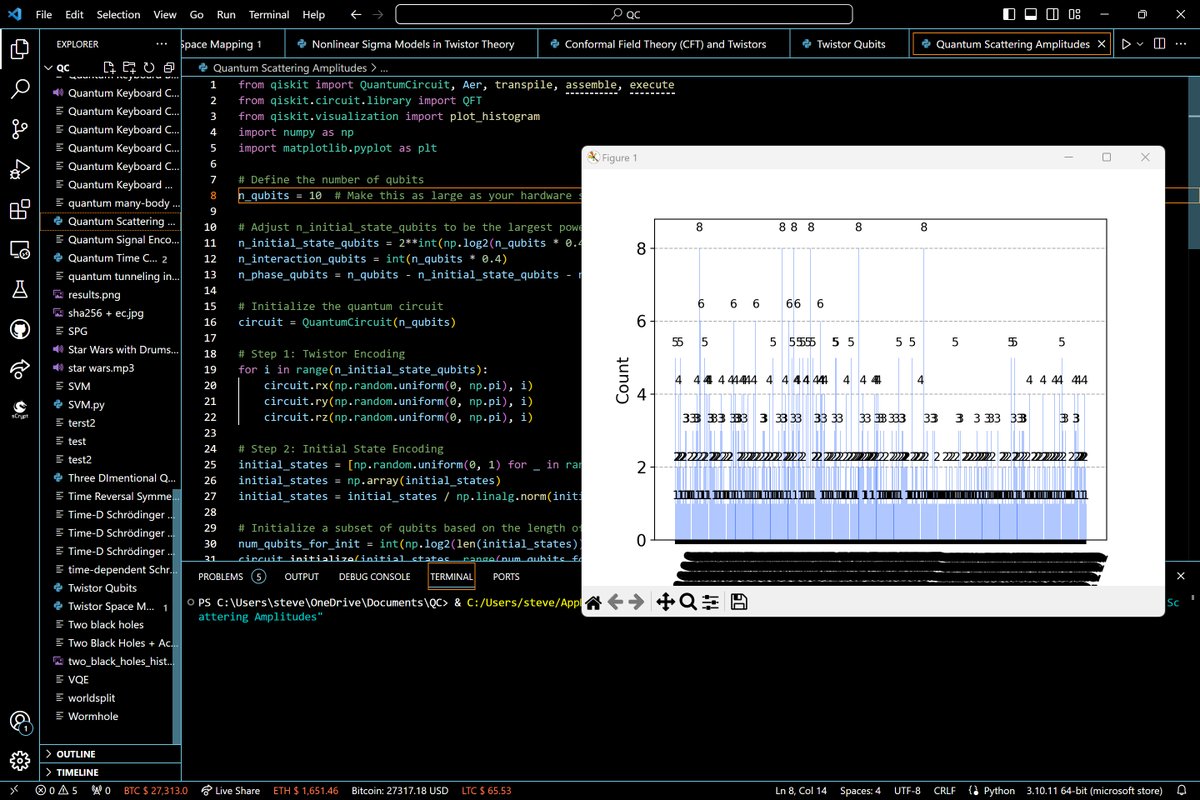Select the matplotlib Zoom magnifier tool

coord(688,602)
